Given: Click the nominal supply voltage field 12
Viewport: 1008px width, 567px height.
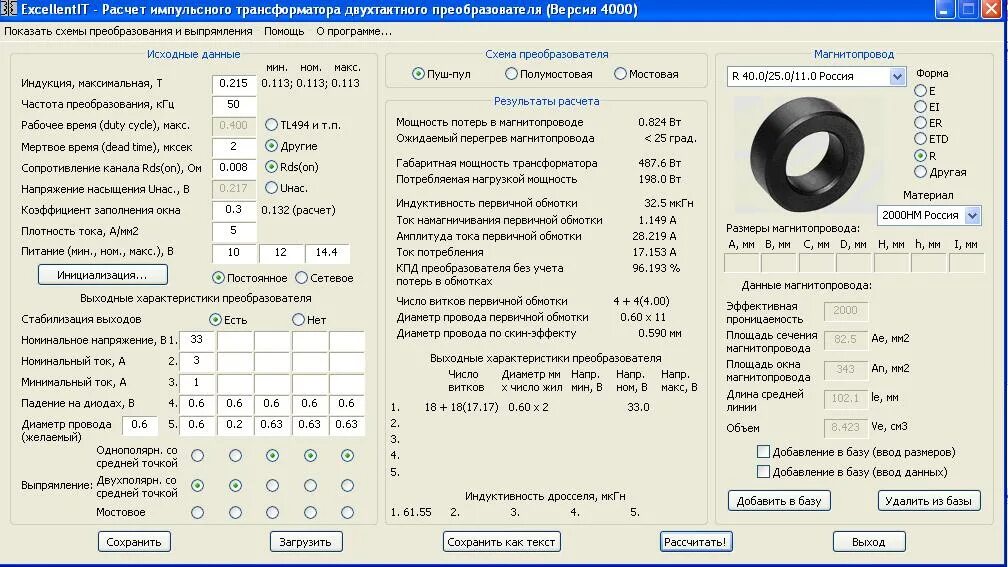Looking at the screenshot, I should coord(281,253).
